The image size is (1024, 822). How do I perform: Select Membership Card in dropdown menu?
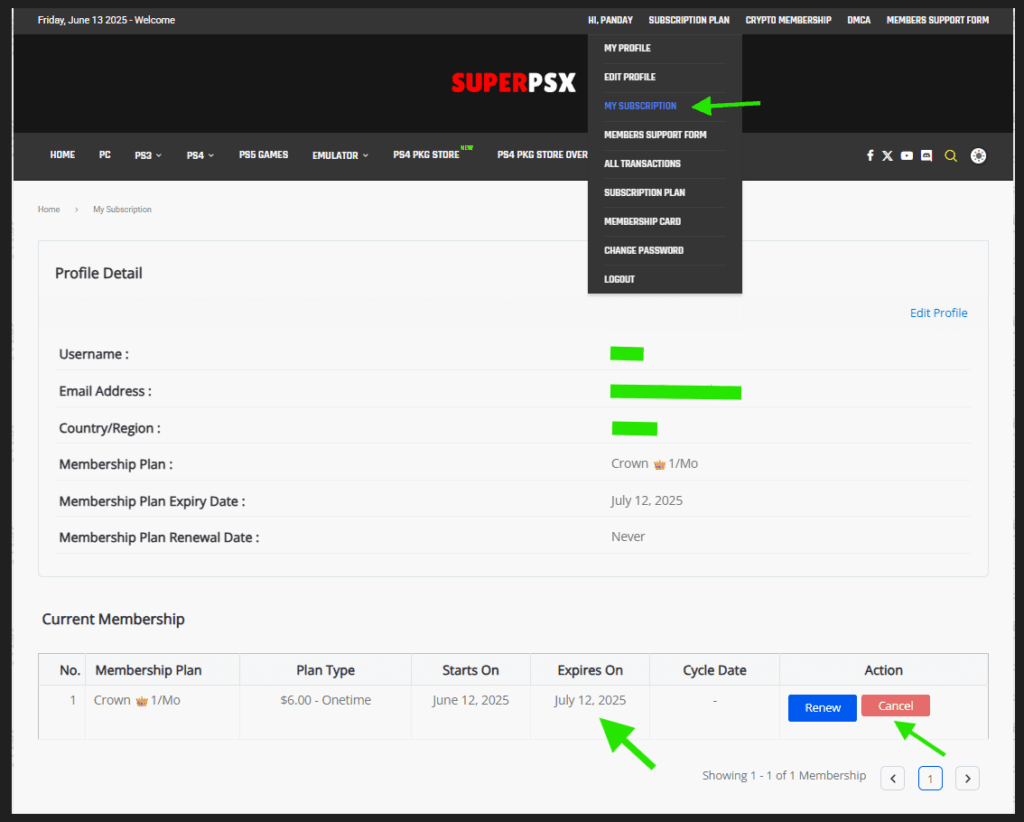tap(642, 221)
